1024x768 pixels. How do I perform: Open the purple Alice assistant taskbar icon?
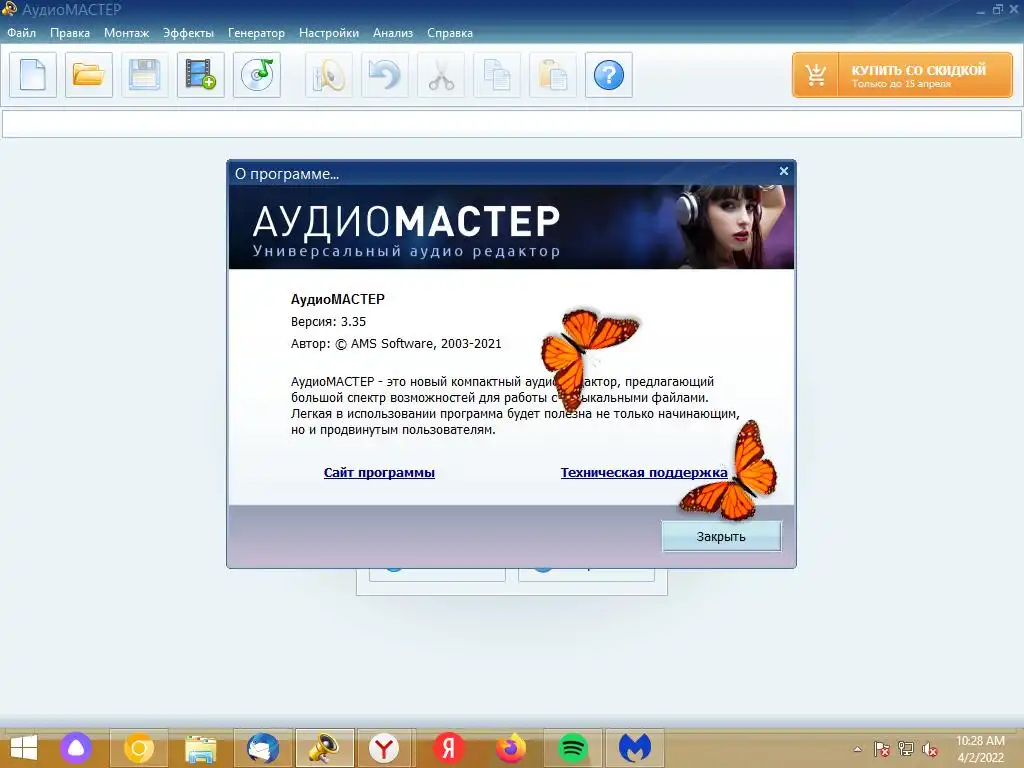click(x=76, y=748)
